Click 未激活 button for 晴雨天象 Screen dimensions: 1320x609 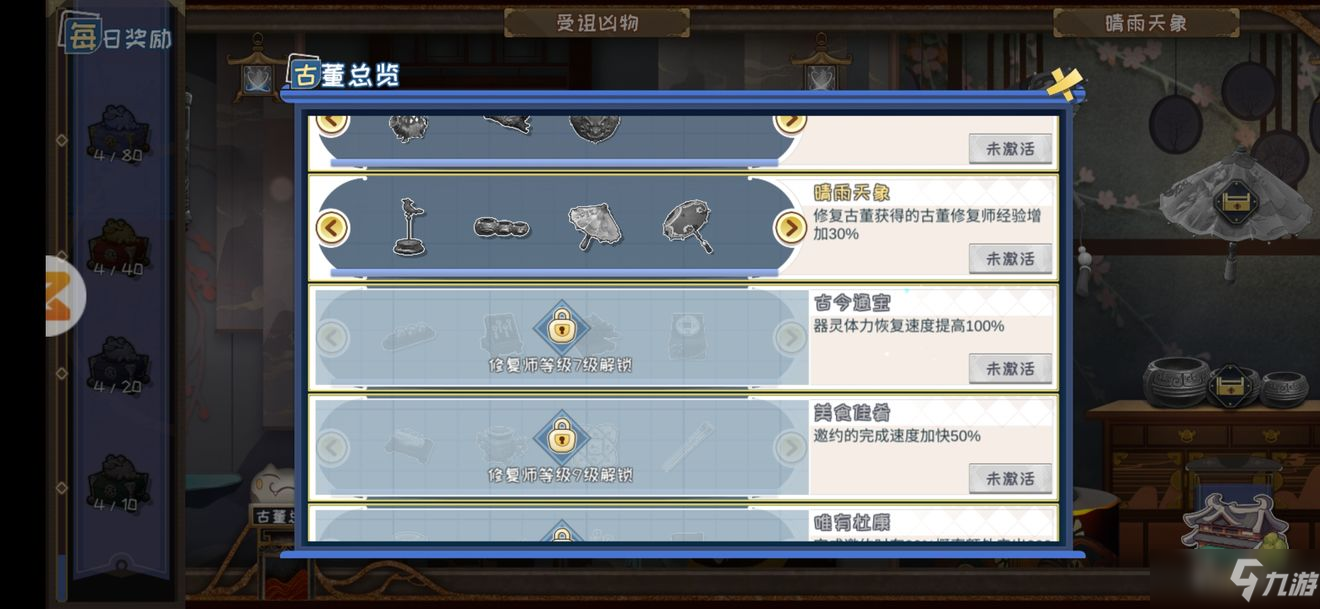(1010, 258)
